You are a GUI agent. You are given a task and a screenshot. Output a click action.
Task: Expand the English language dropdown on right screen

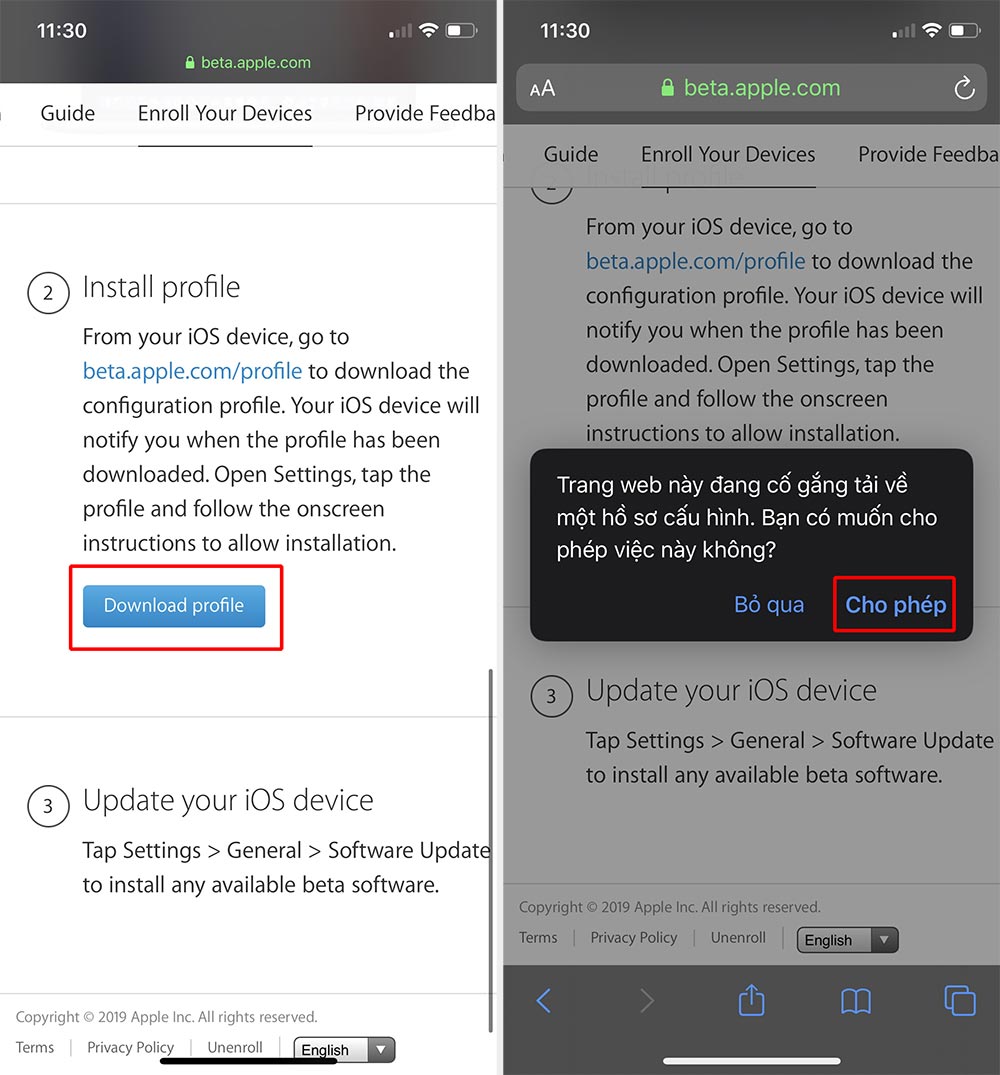[847, 940]
